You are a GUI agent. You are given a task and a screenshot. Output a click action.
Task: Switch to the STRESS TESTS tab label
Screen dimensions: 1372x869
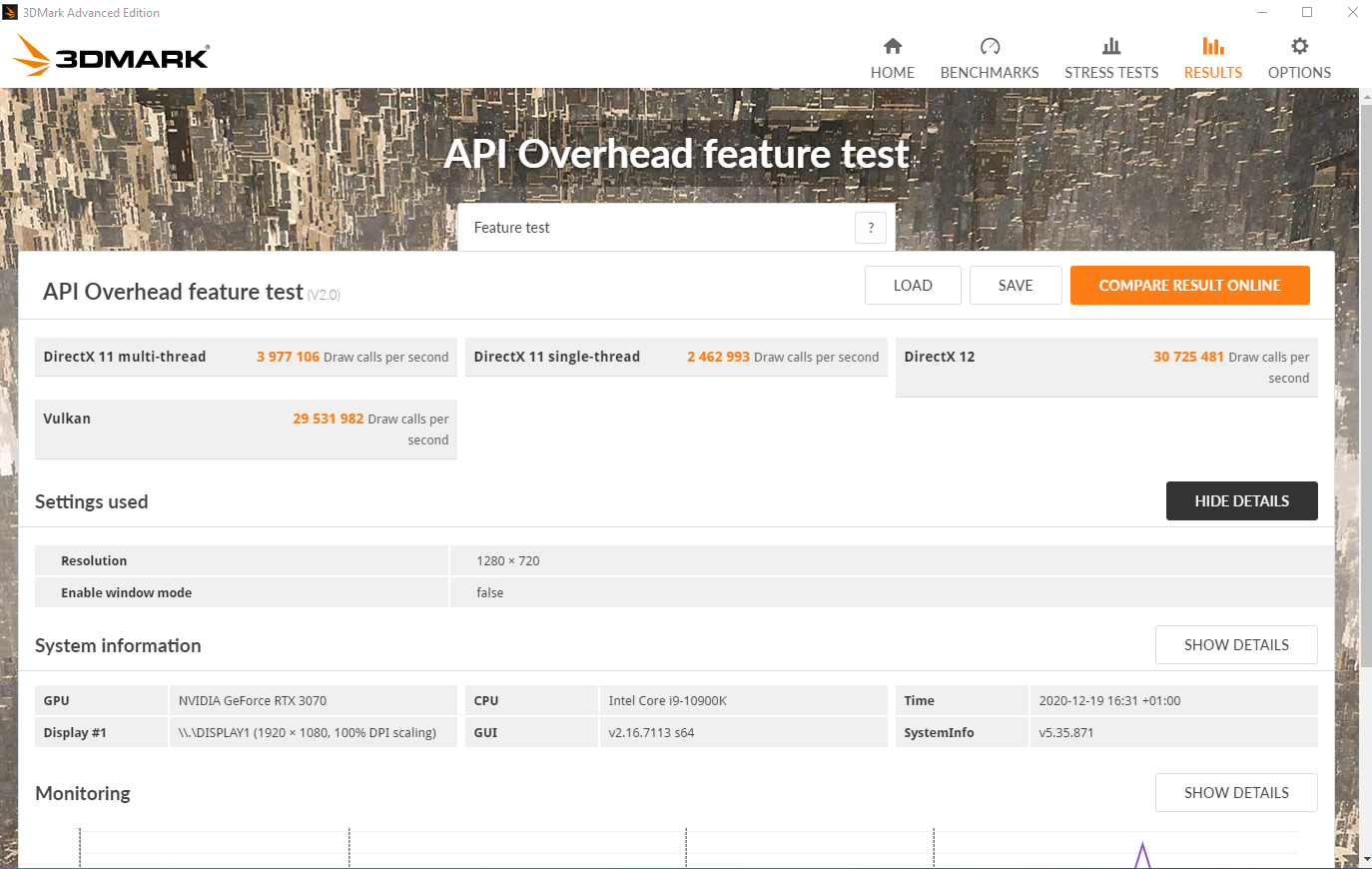coord(1111,73)
